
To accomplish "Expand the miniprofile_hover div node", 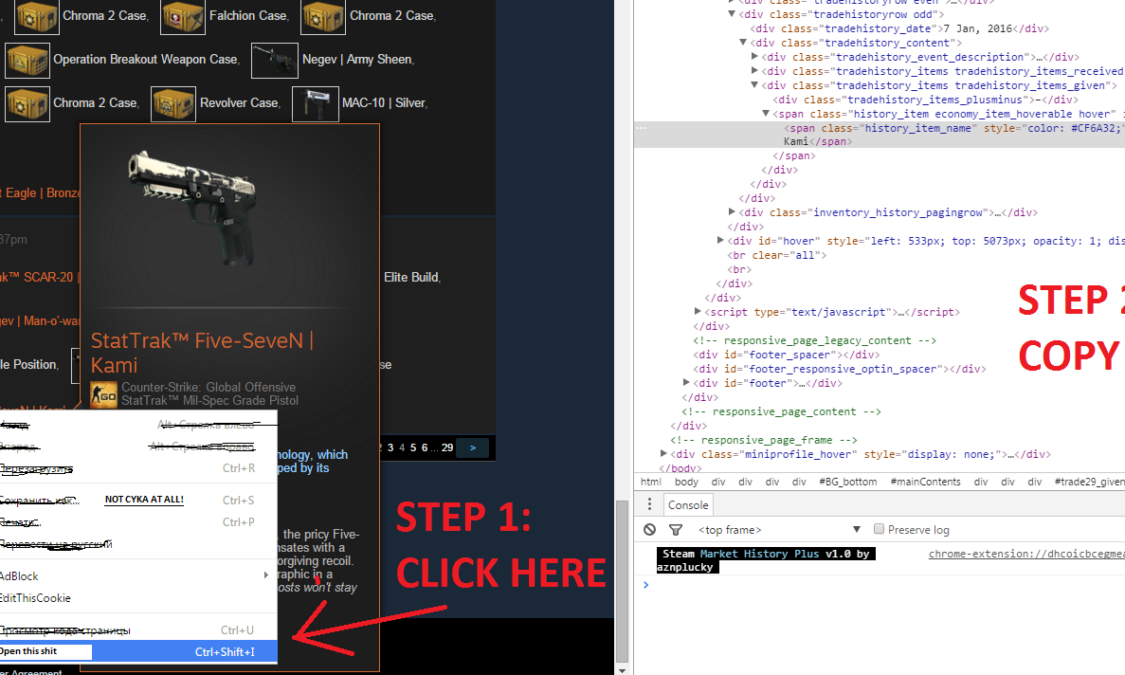I will click(x=664, y=453).
